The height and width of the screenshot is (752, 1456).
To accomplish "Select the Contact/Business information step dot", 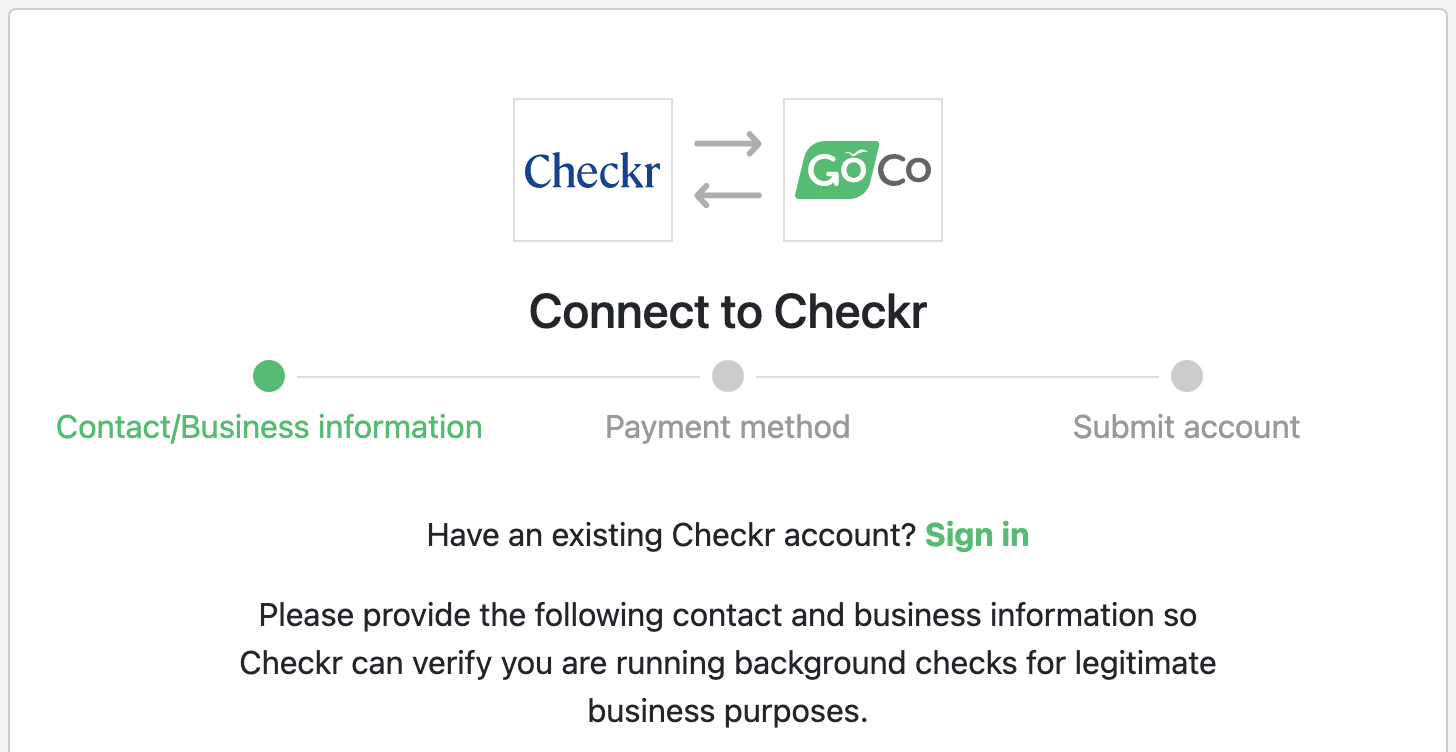I will (268, 376).
